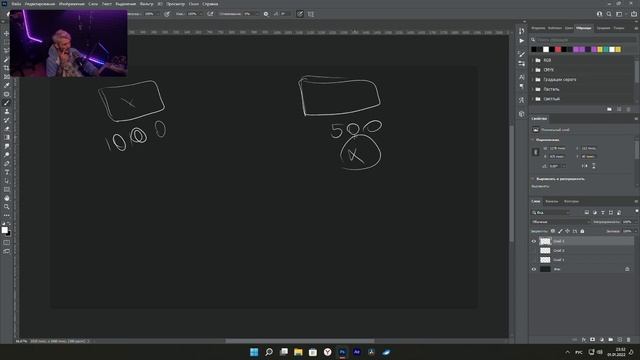Viewport: 640px width, 360px height.
Task: Create new swatch group folder
Action: click(609, 109)
